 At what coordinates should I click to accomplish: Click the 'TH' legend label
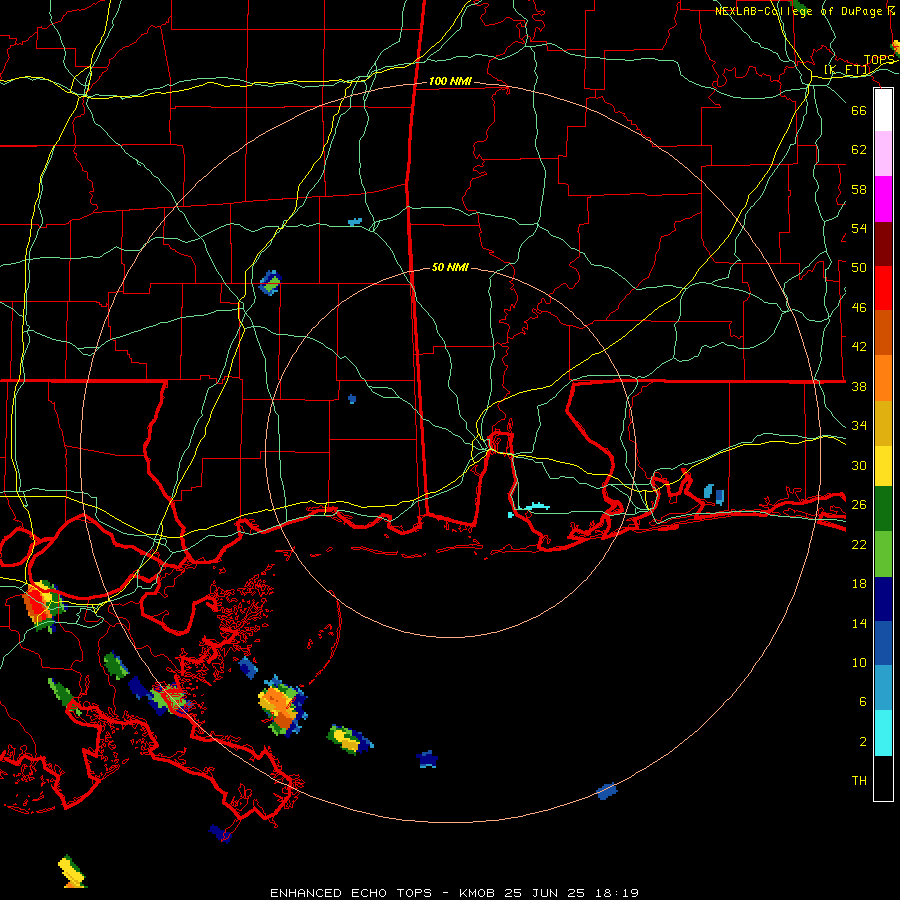tap(859, 780)
